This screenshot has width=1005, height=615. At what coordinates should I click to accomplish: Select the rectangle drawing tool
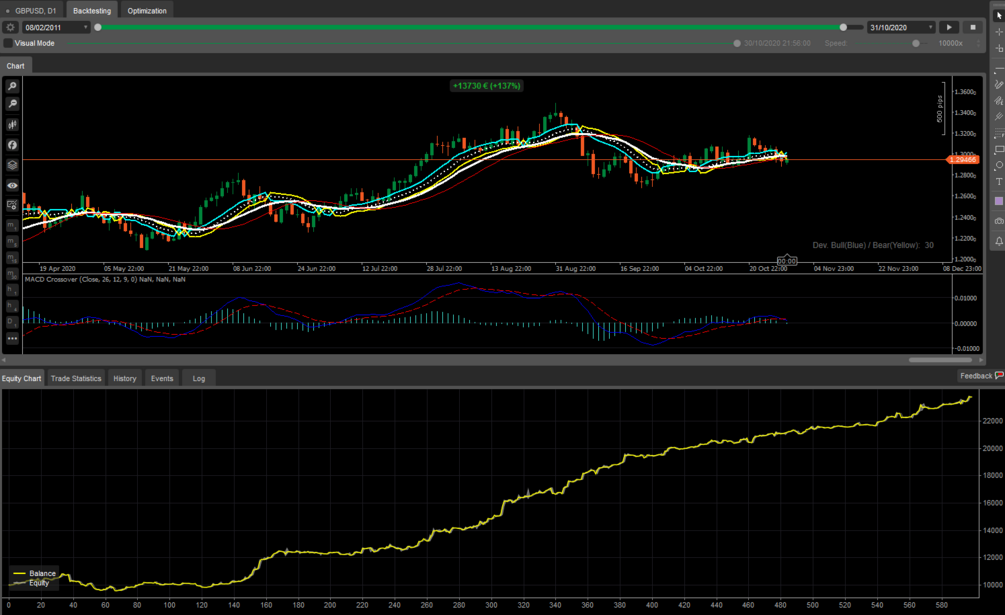pyautogui.click(x=999, y=149)
